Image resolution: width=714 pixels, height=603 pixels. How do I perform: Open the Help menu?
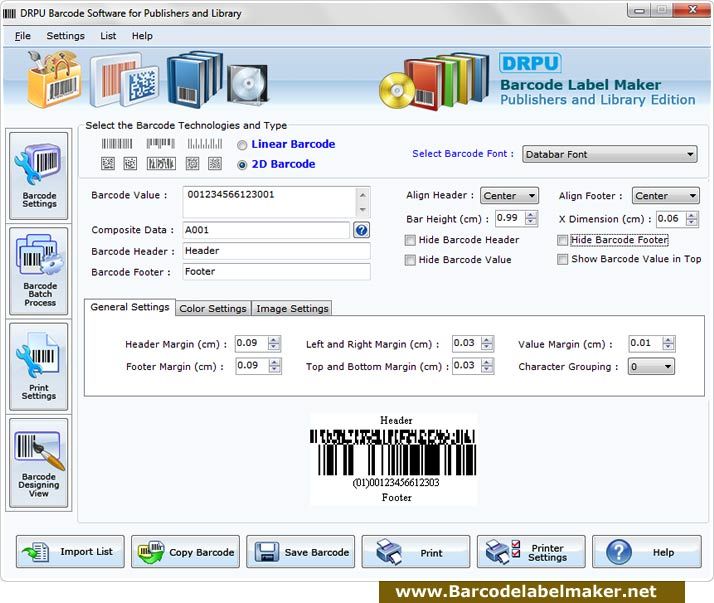(x=142, y=36)
